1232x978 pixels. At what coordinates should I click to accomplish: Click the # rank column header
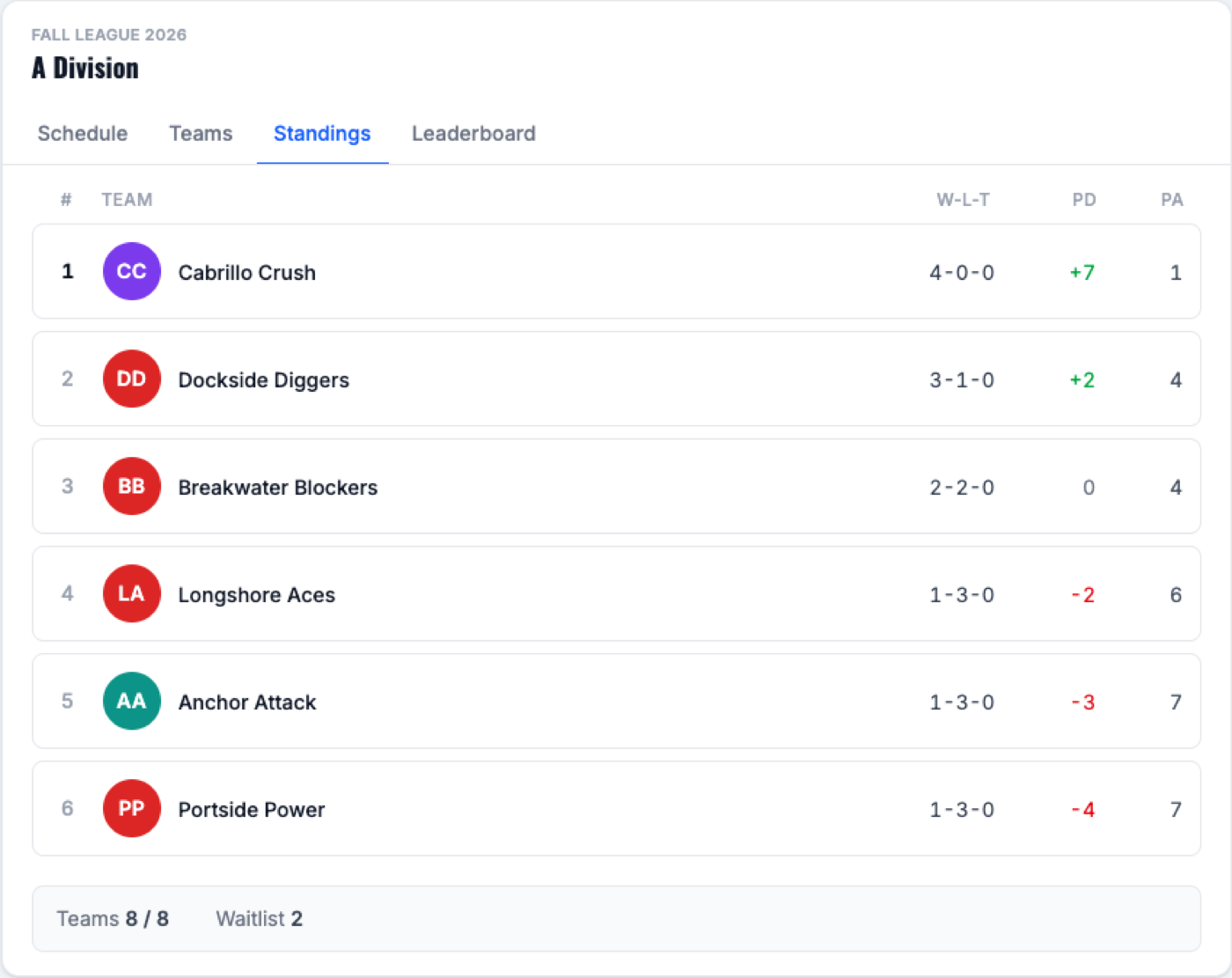click(66, 200)
